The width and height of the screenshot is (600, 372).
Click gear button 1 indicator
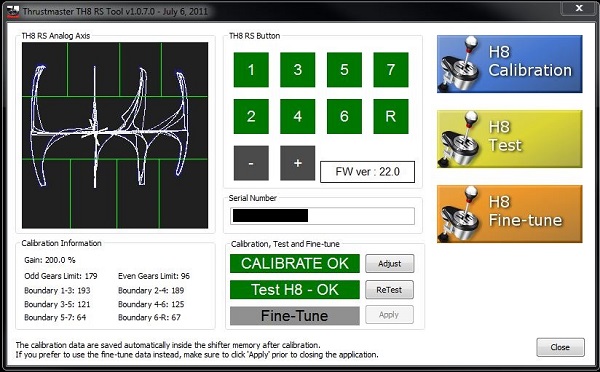point(251,70)
